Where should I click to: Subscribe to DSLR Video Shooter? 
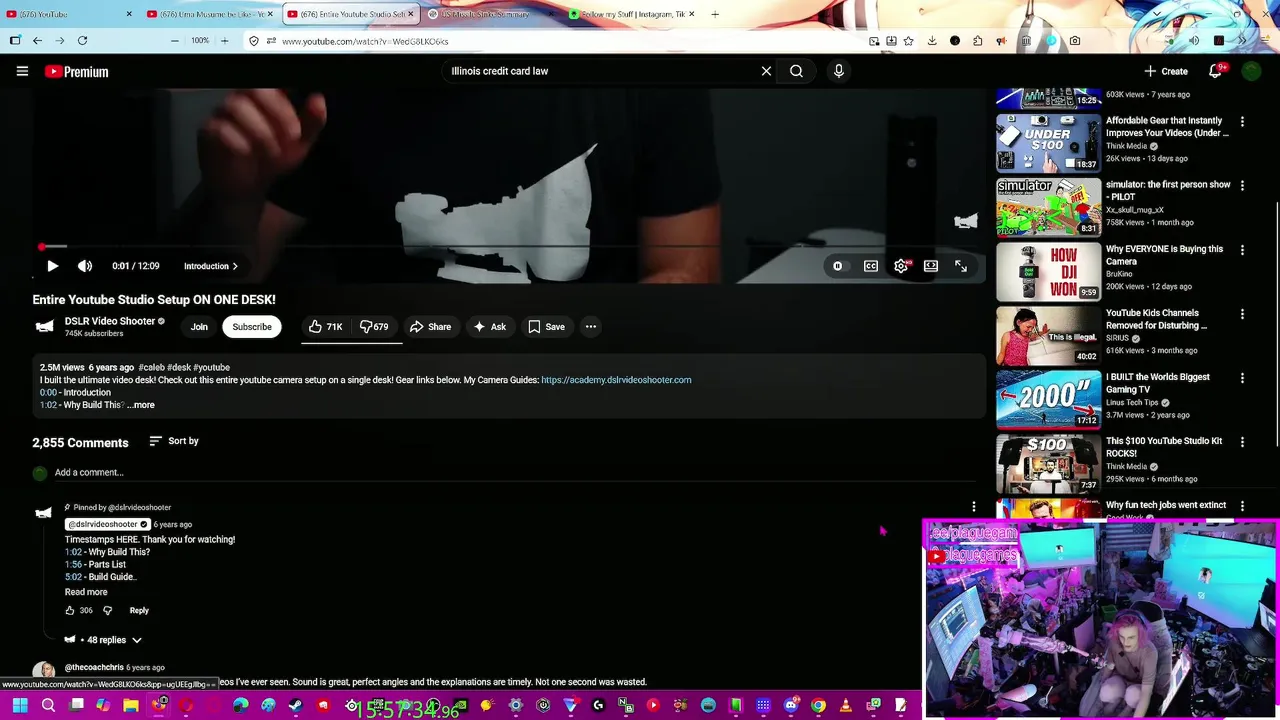252,327
